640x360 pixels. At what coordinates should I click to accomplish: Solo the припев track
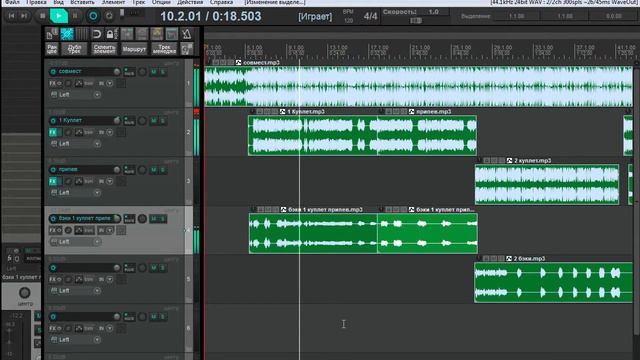click(162, 170)
